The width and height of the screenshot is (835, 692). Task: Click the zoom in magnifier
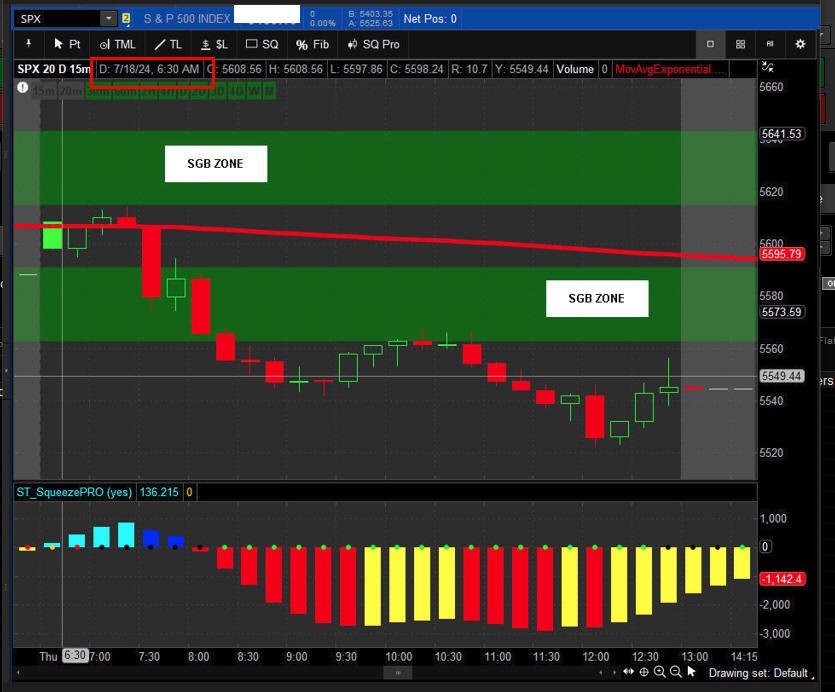(x=660, y=672)
